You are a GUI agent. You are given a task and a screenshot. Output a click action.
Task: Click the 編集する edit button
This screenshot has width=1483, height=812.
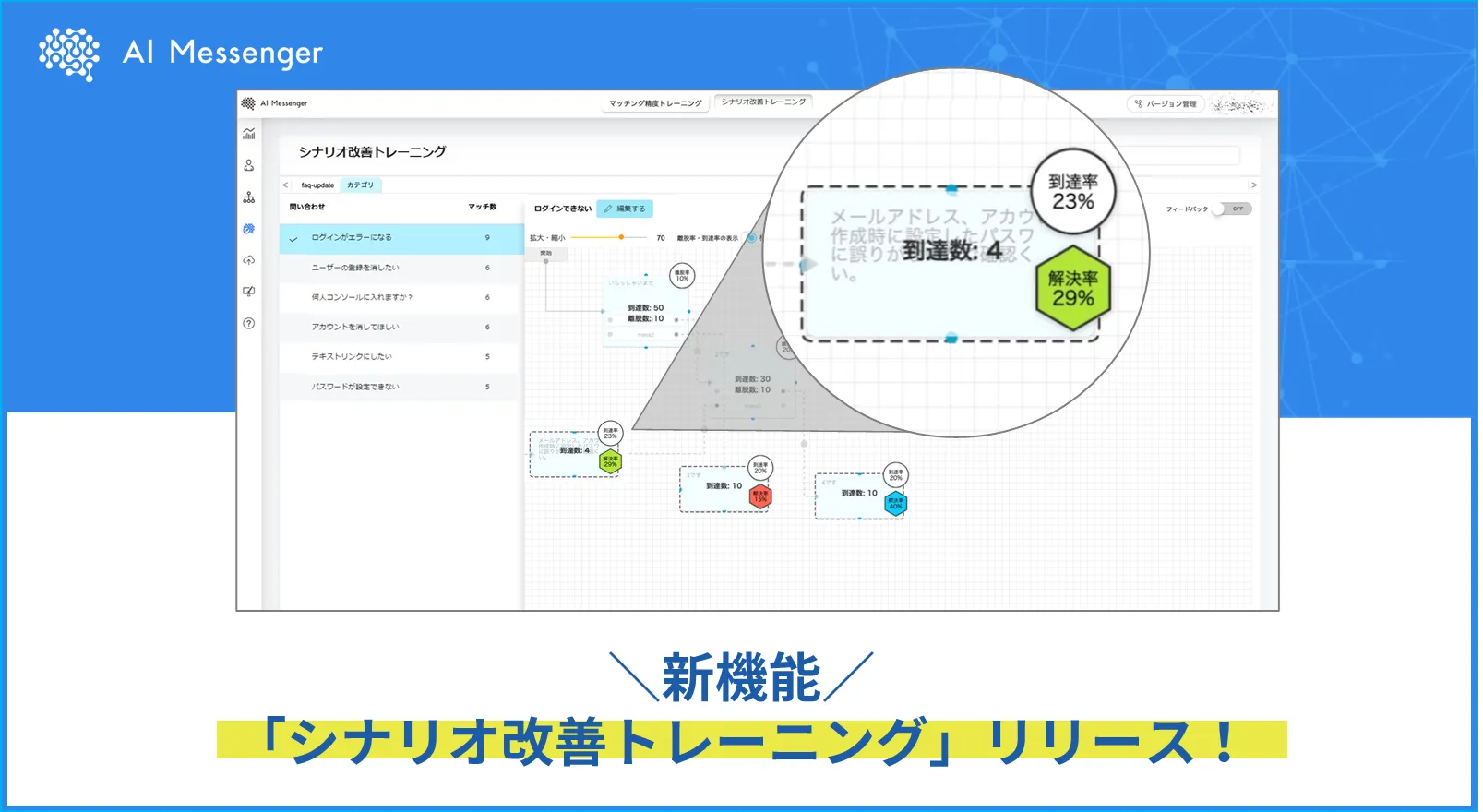coord(625,209)
